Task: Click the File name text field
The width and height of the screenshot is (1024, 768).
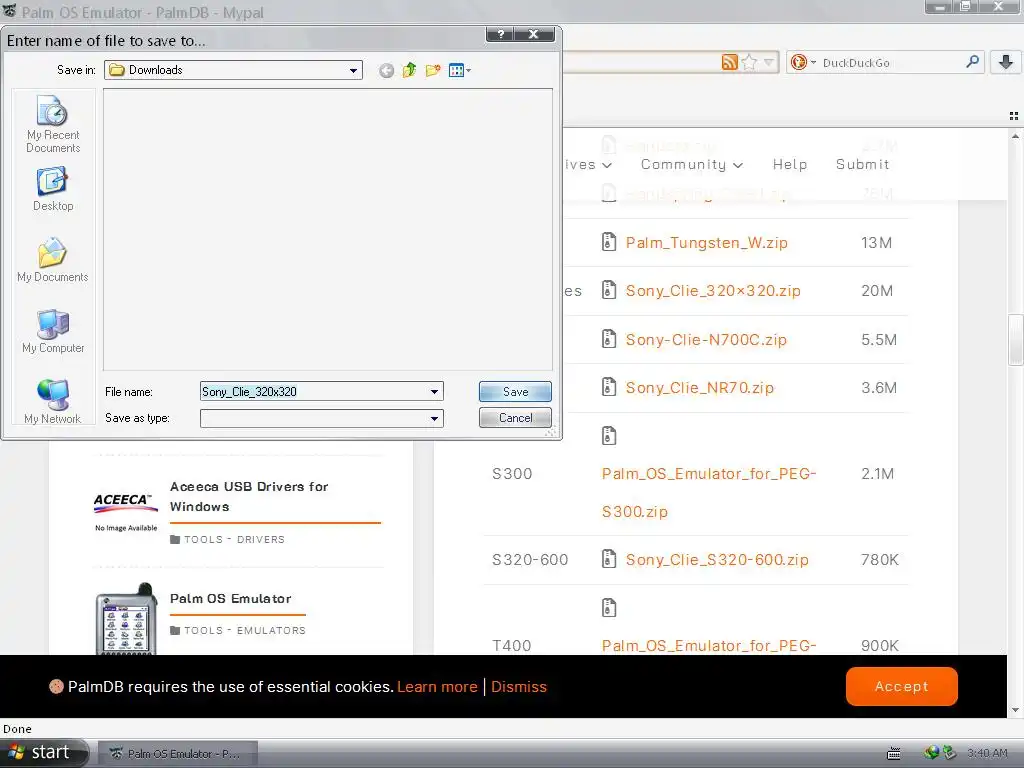Action: [x=313, y=391]
